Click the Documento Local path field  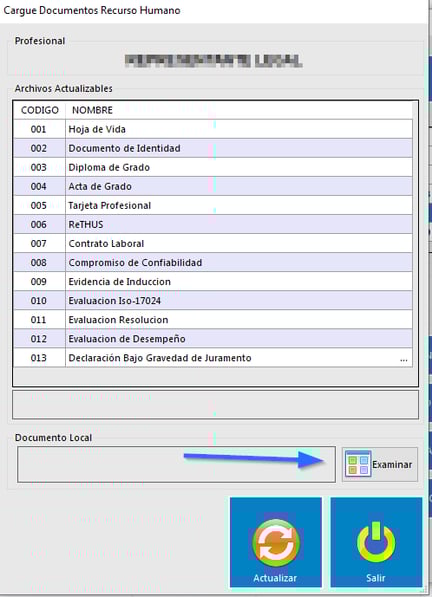(176, 465)
